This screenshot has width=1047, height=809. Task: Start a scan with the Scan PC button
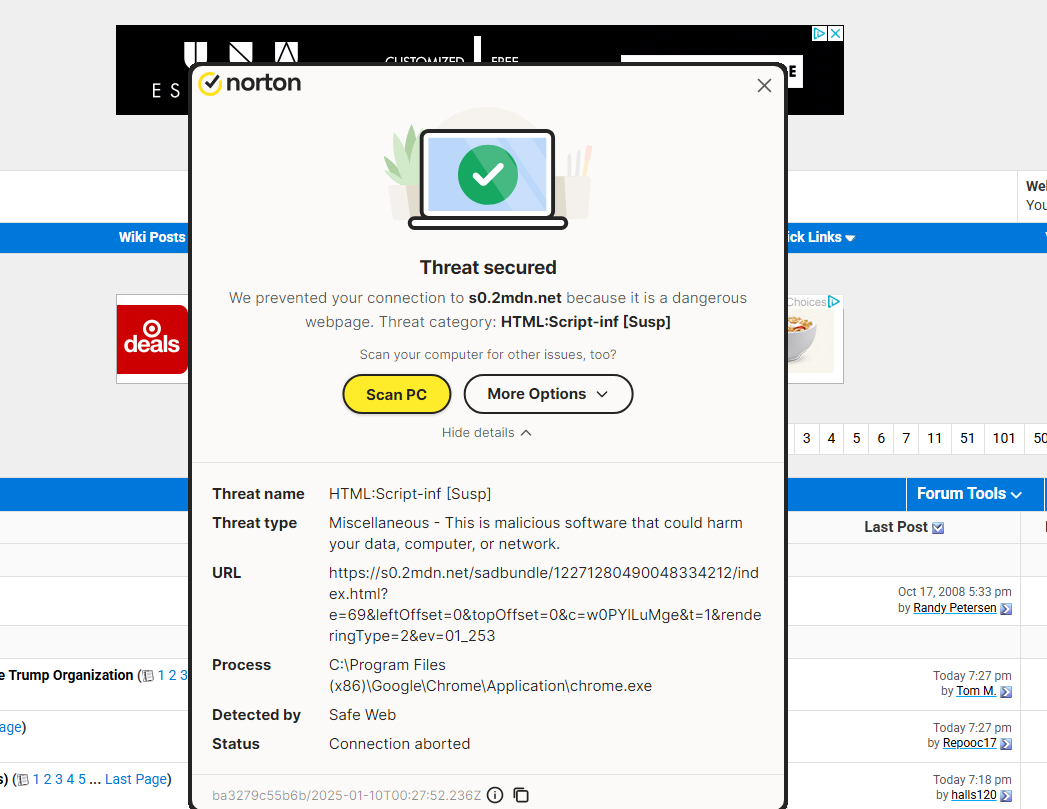click(396, 394)
